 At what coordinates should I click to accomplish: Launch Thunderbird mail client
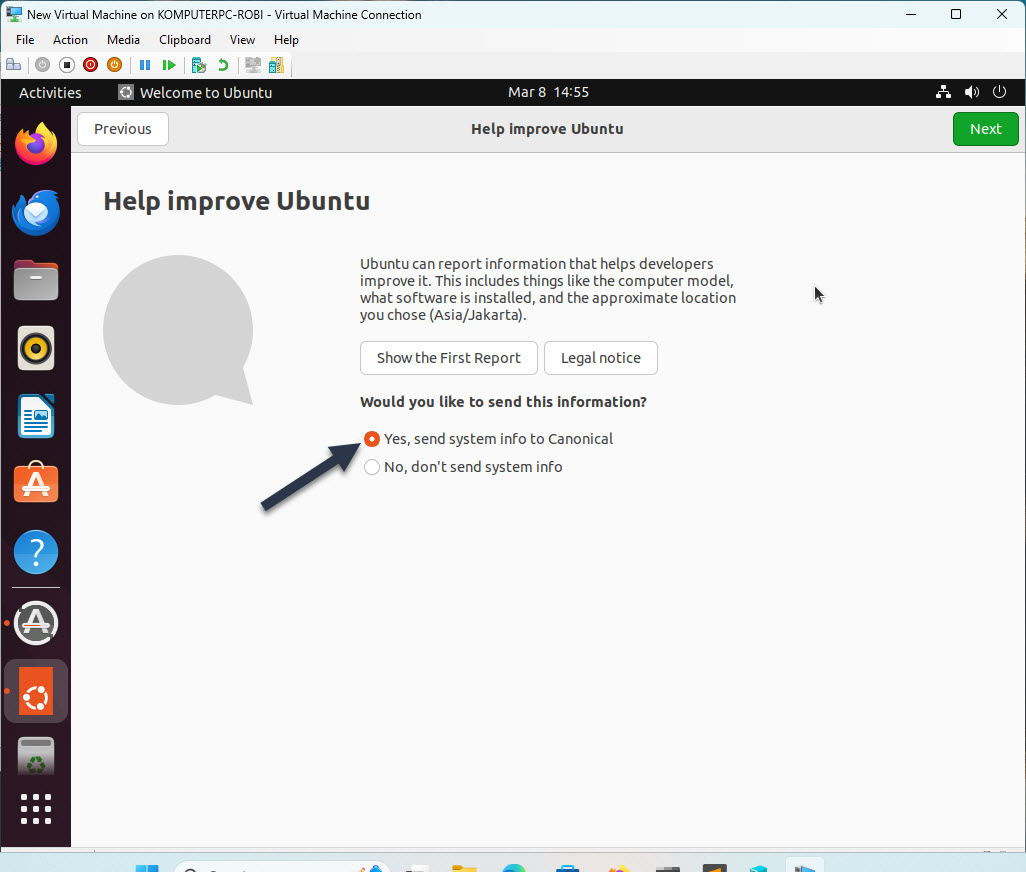[x=36, y=212]
